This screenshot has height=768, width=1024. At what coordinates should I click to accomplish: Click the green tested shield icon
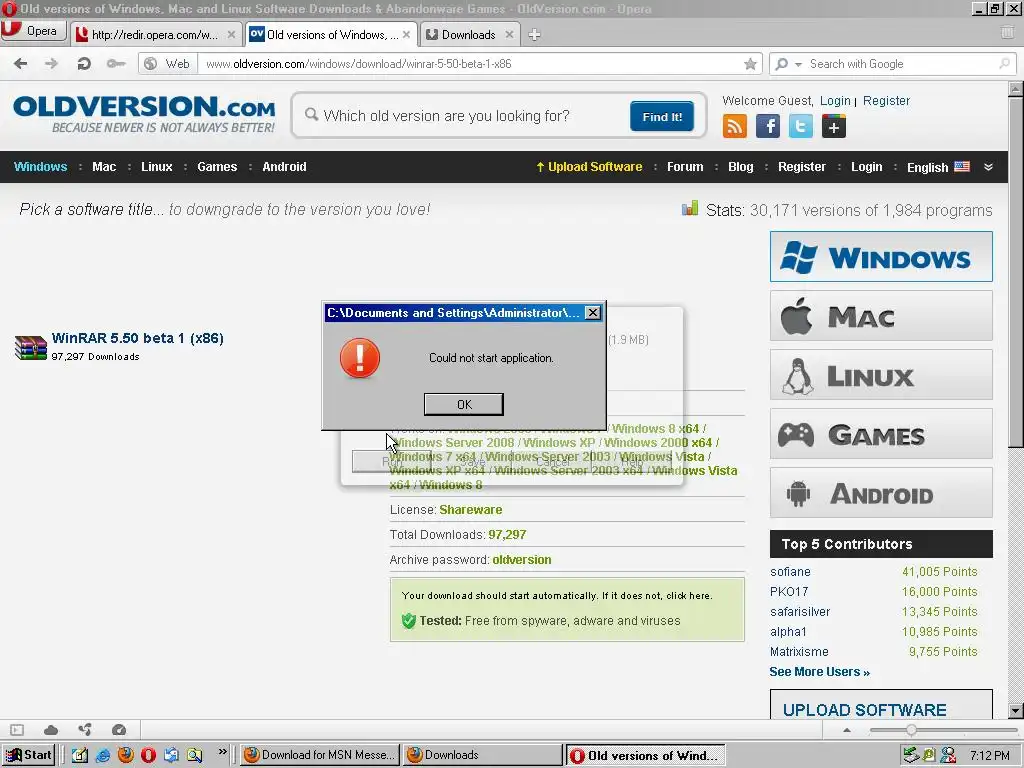409,620
